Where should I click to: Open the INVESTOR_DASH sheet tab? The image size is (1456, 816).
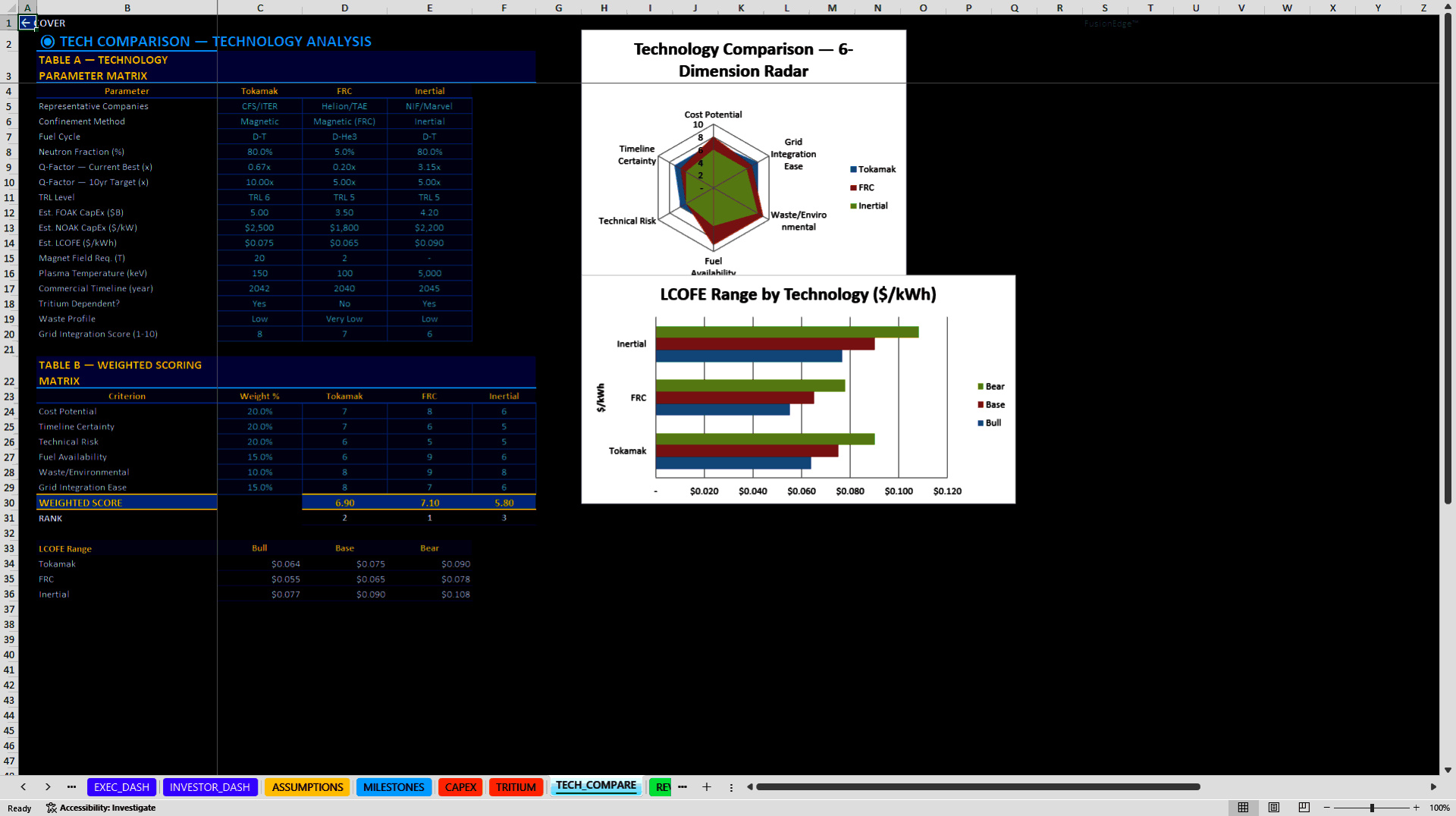[x=210, y=787]
